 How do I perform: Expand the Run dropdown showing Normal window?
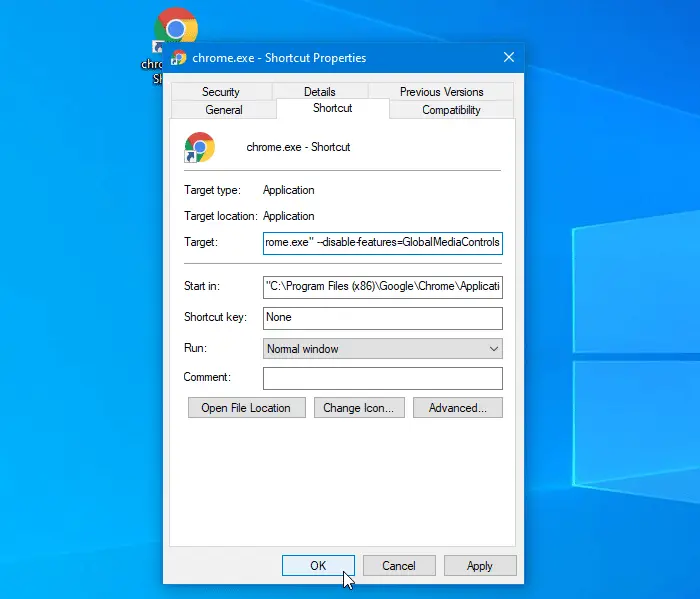383,349
